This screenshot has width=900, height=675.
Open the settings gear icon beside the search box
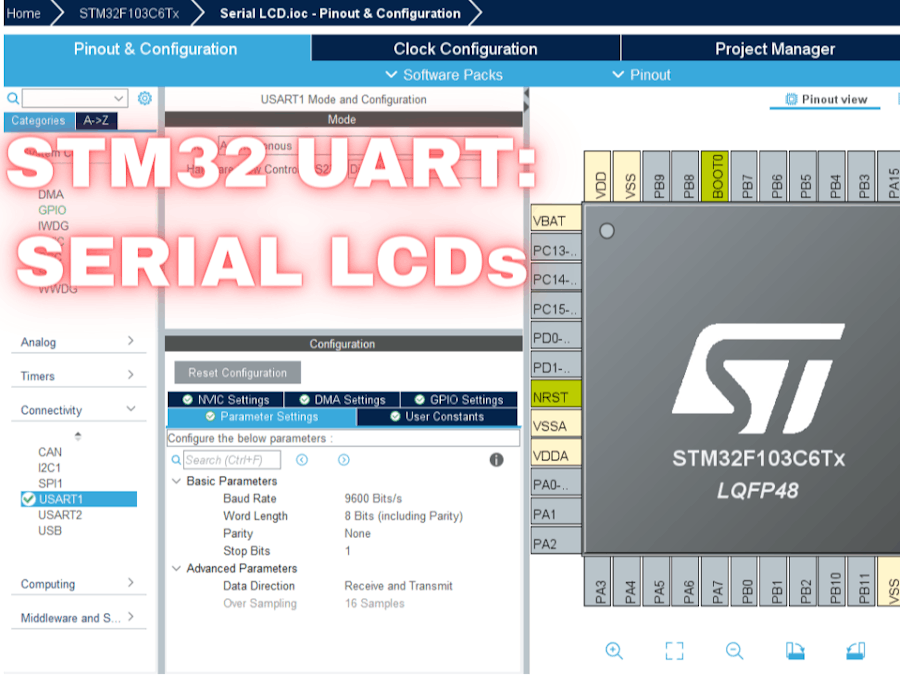click(145, 98)
